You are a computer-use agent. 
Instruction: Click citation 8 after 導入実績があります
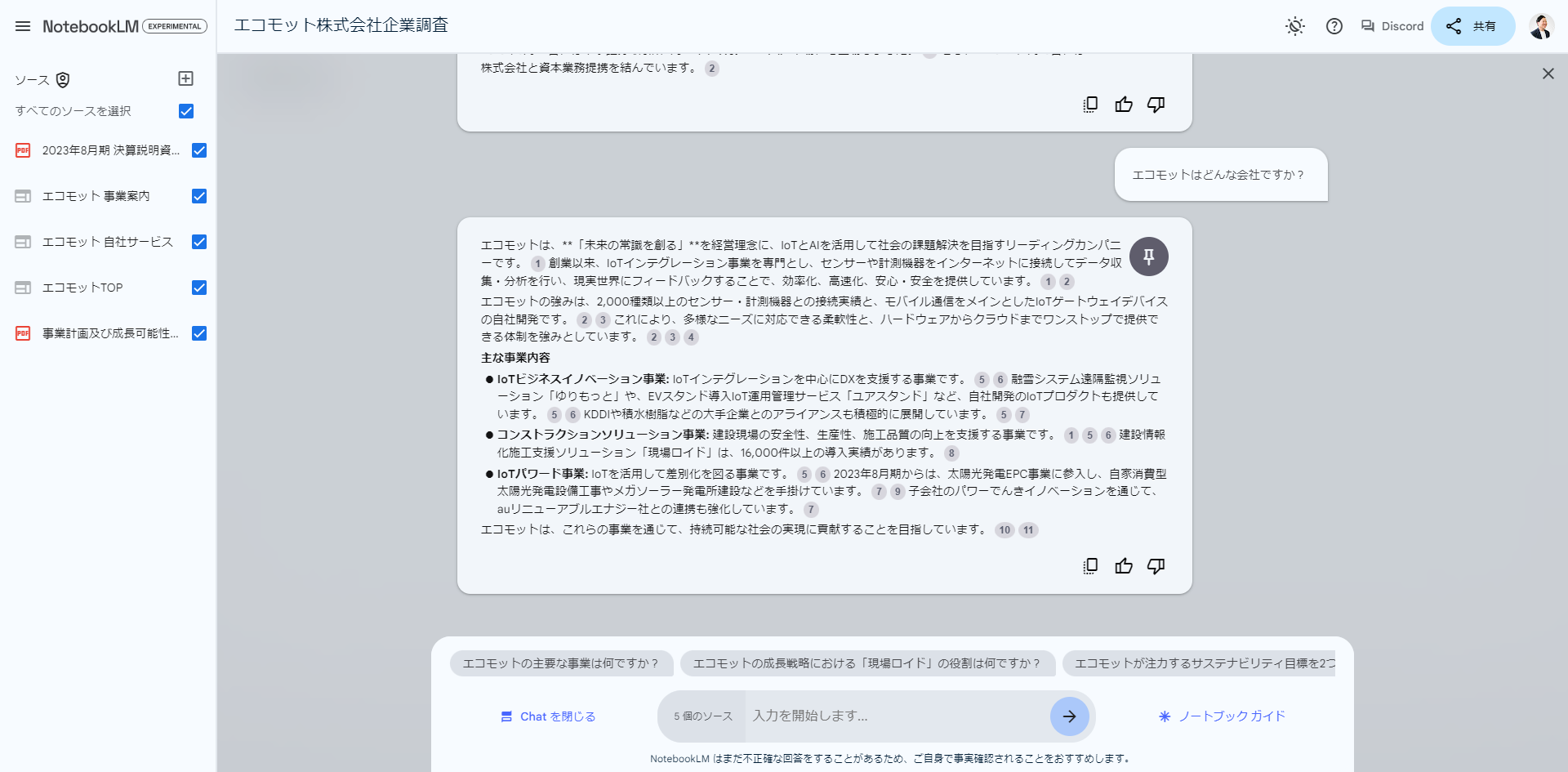coord(951,453)
